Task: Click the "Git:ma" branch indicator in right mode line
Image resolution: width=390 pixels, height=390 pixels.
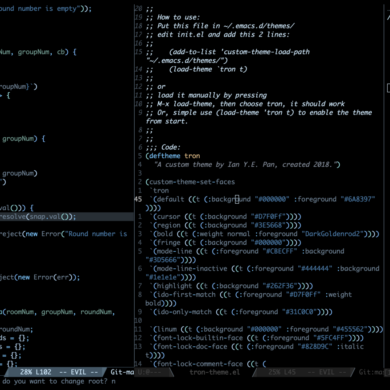Action: [371, 372]
